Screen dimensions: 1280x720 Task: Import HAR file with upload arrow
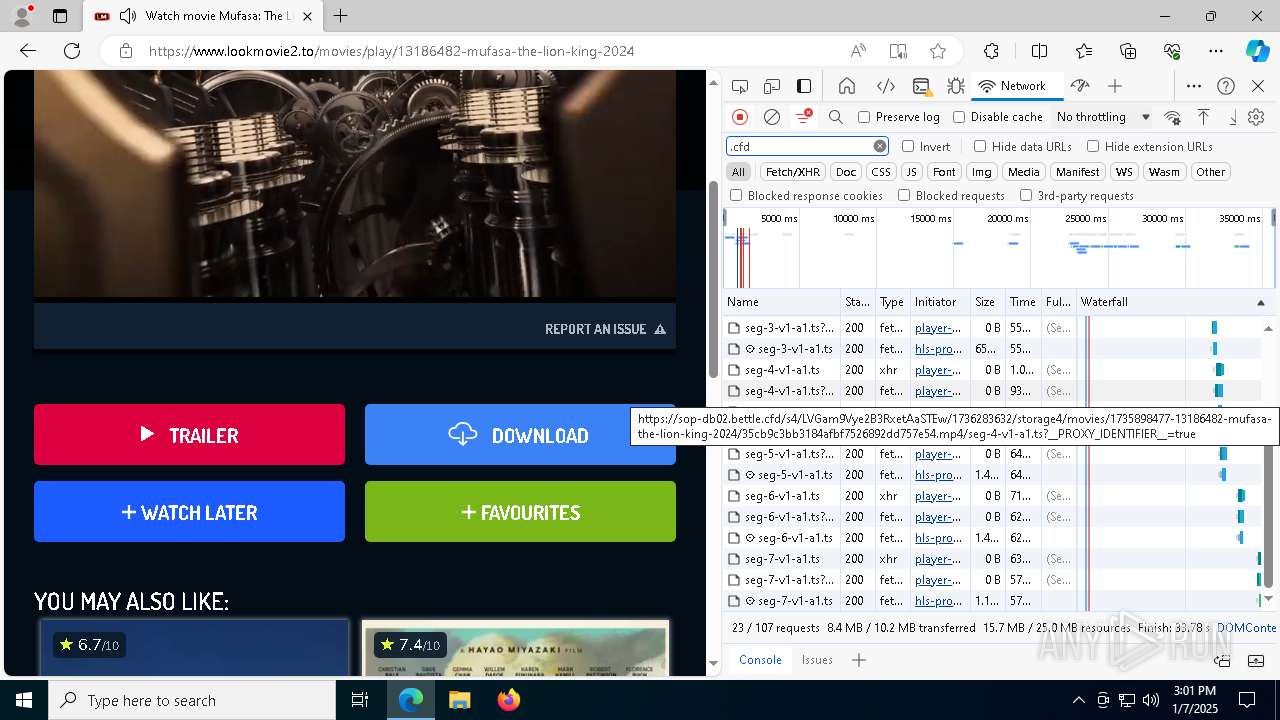click(x=1204, y=117)
